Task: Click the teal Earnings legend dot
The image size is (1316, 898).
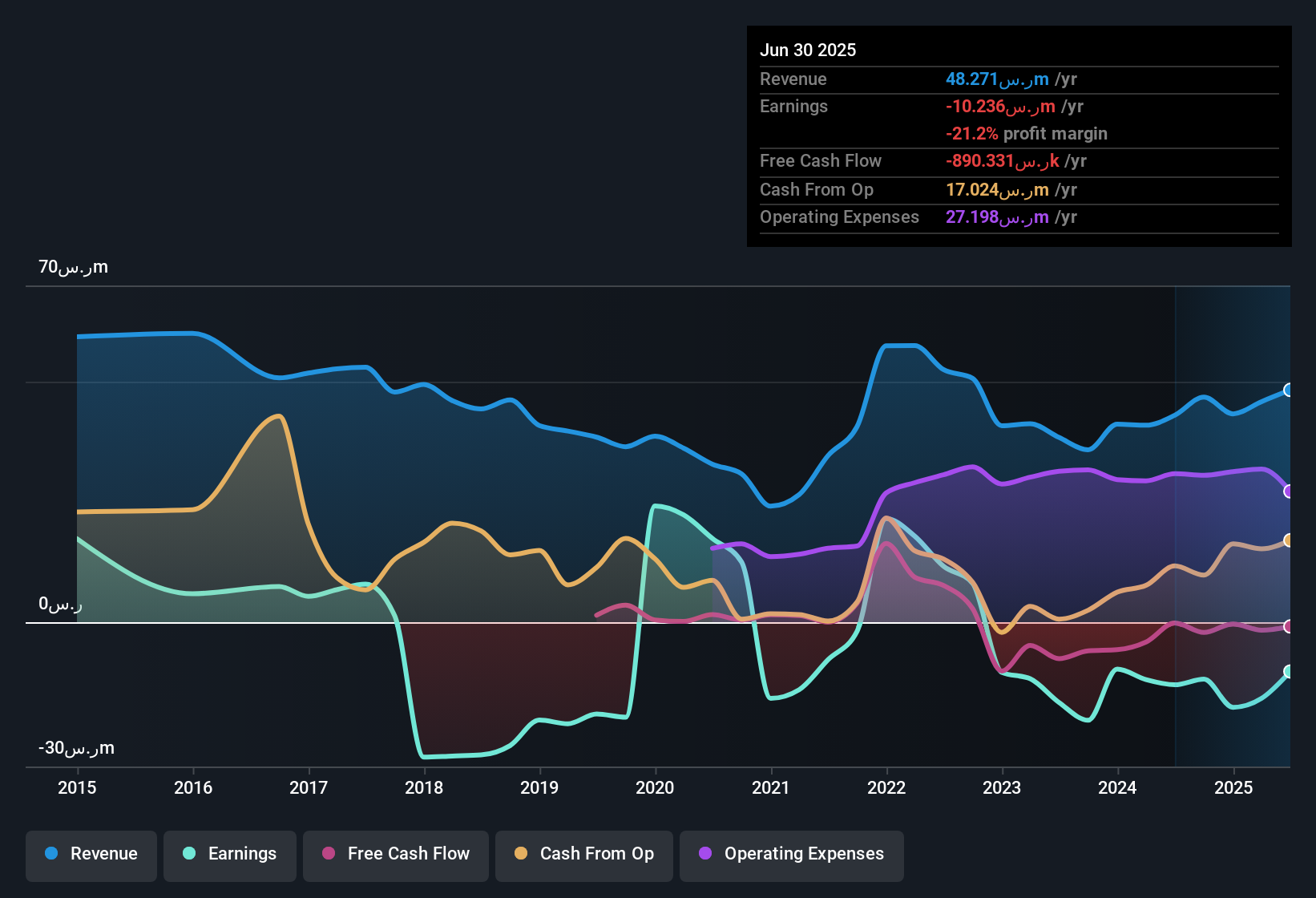Action: click(x=189, y=854)
